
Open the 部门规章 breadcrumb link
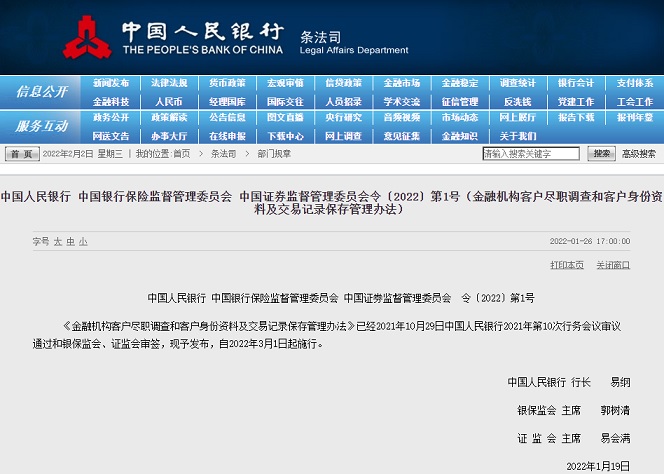(274, 154)
